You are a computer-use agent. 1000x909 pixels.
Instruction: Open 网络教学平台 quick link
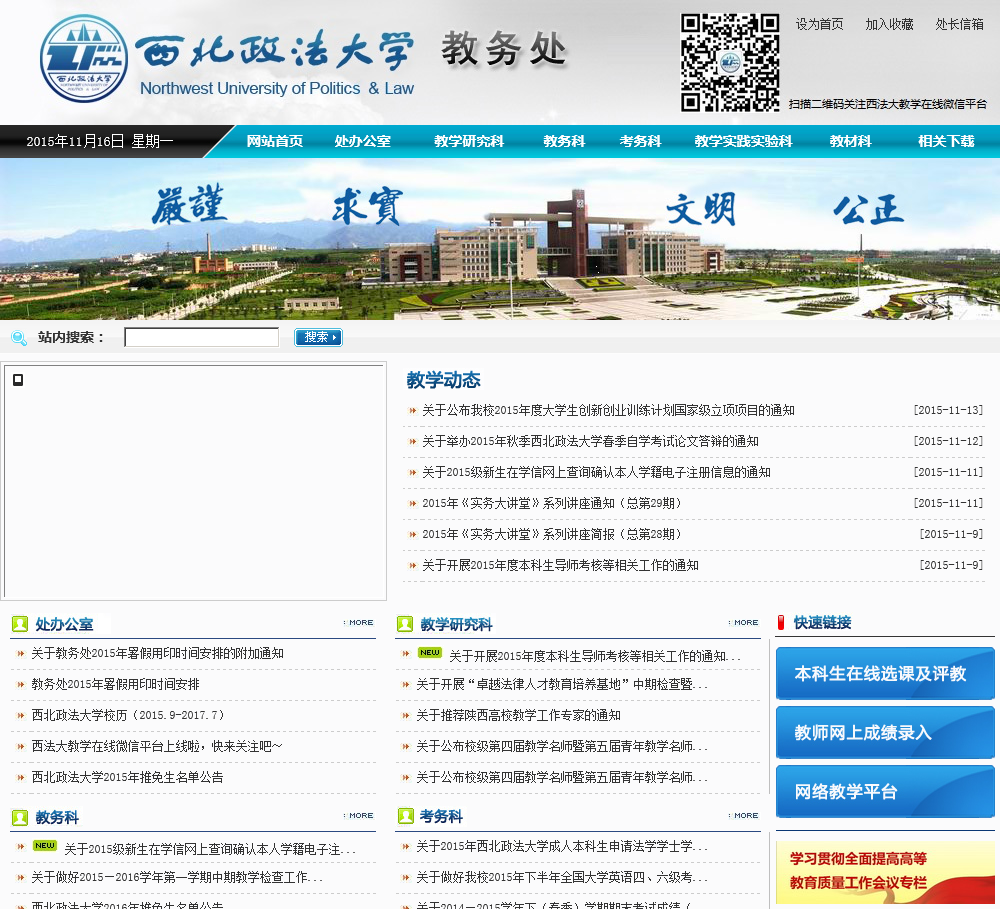point(885,792)
